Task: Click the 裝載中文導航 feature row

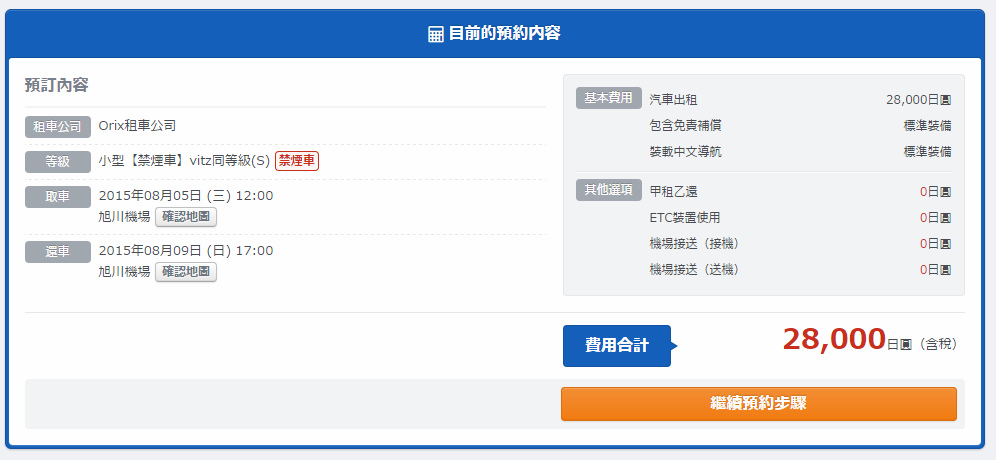Action: point(800,152)
